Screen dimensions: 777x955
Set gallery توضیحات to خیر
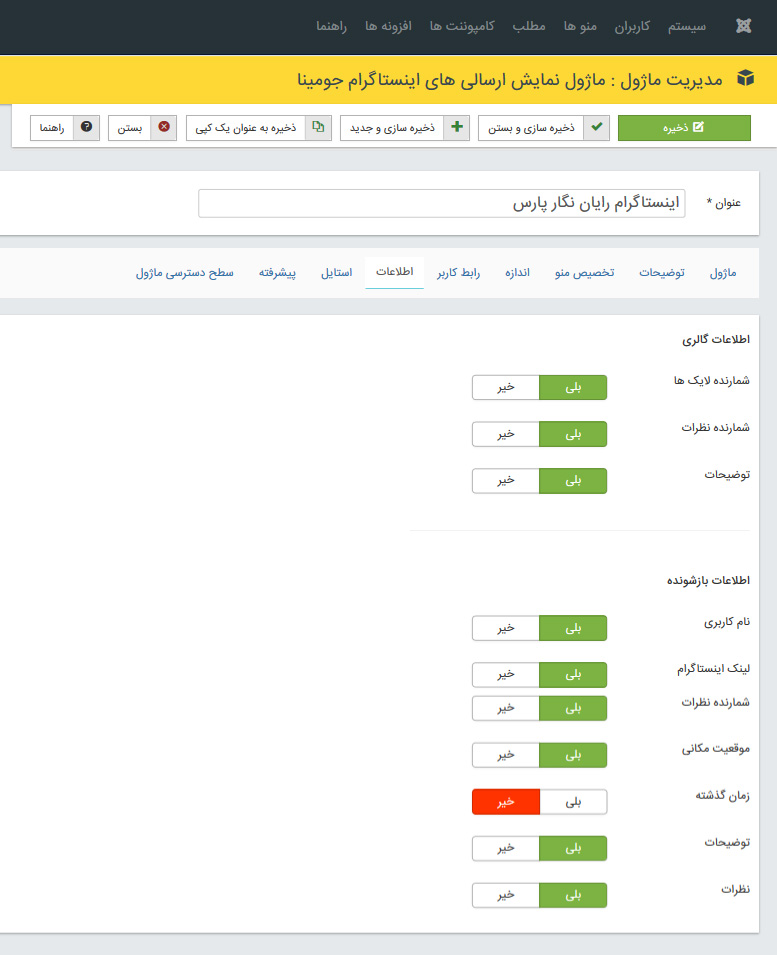click(506, 481)
